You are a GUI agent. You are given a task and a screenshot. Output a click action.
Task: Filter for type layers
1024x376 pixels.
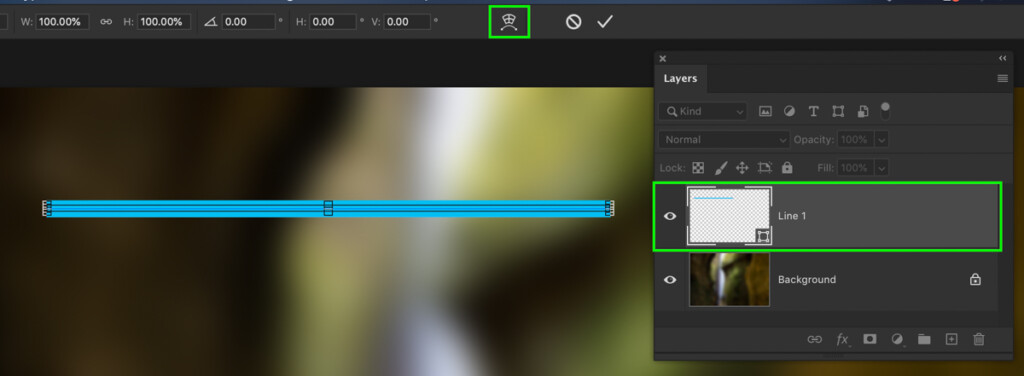click(x=814, y=112)
